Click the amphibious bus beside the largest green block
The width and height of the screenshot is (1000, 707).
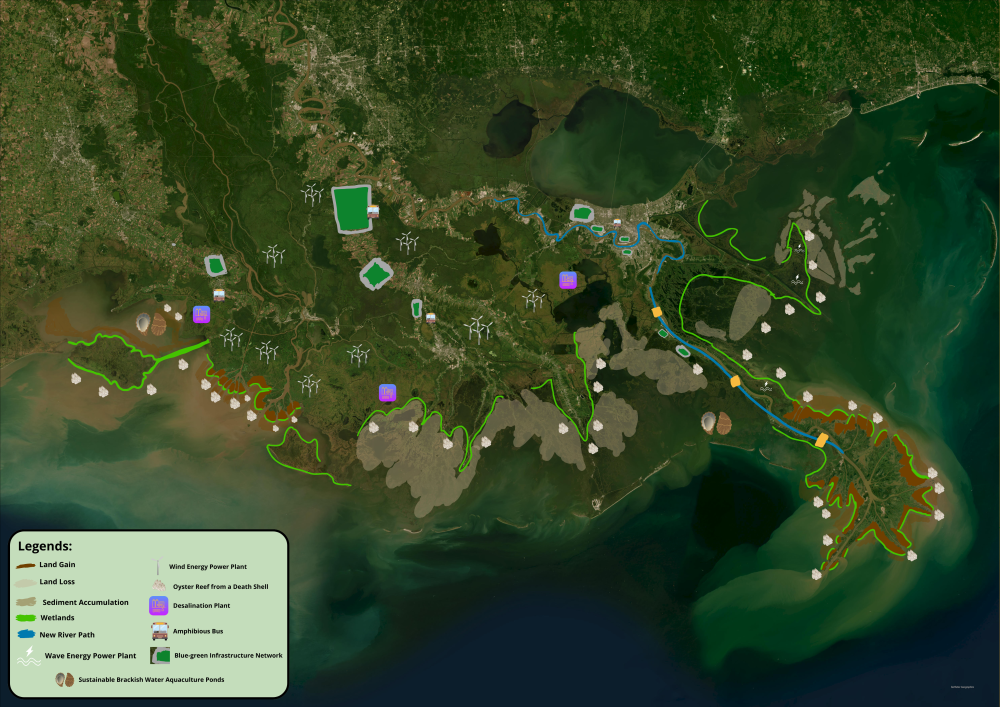point(374,211)
